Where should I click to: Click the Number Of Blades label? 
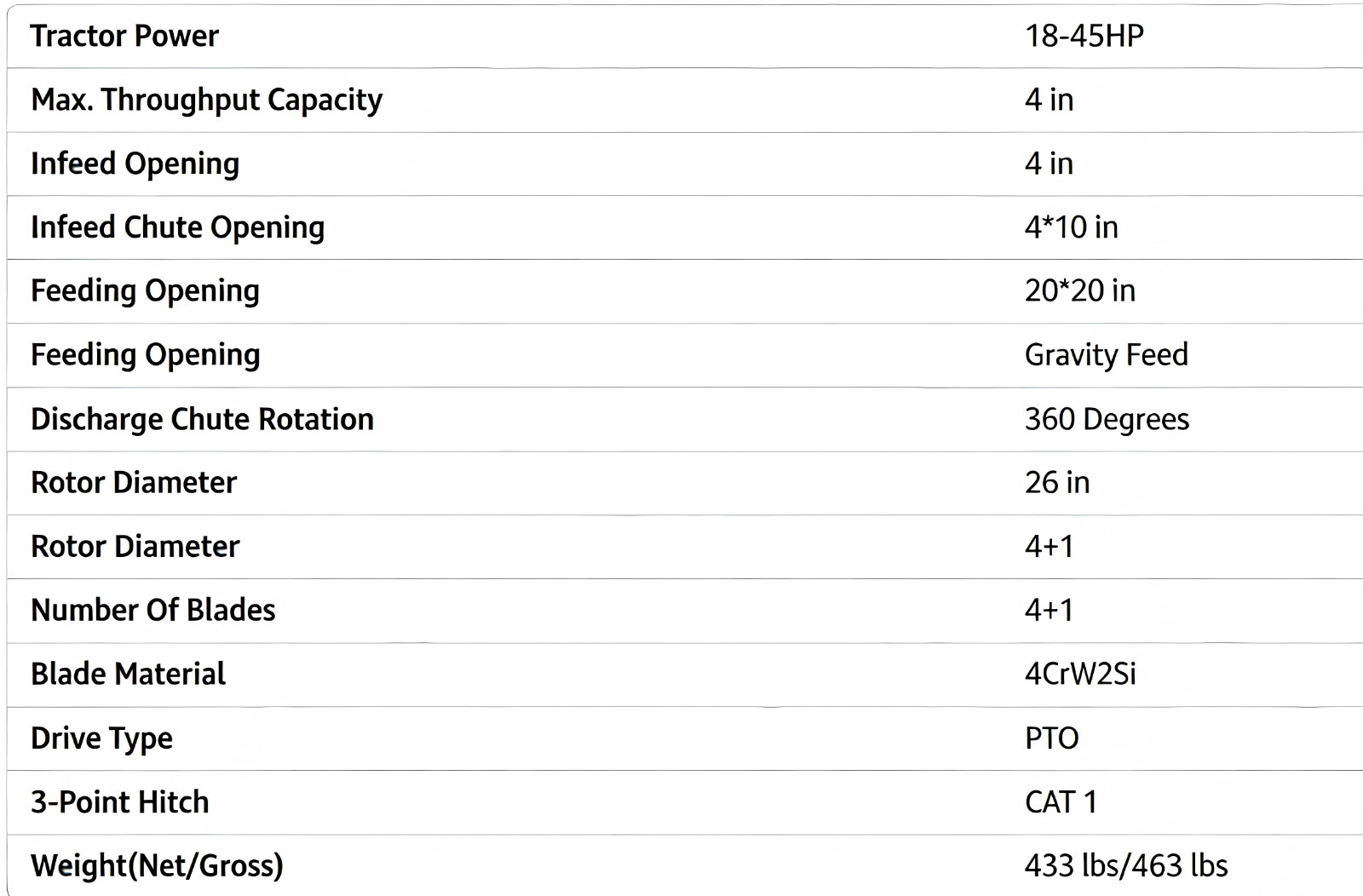coord(152,610)
